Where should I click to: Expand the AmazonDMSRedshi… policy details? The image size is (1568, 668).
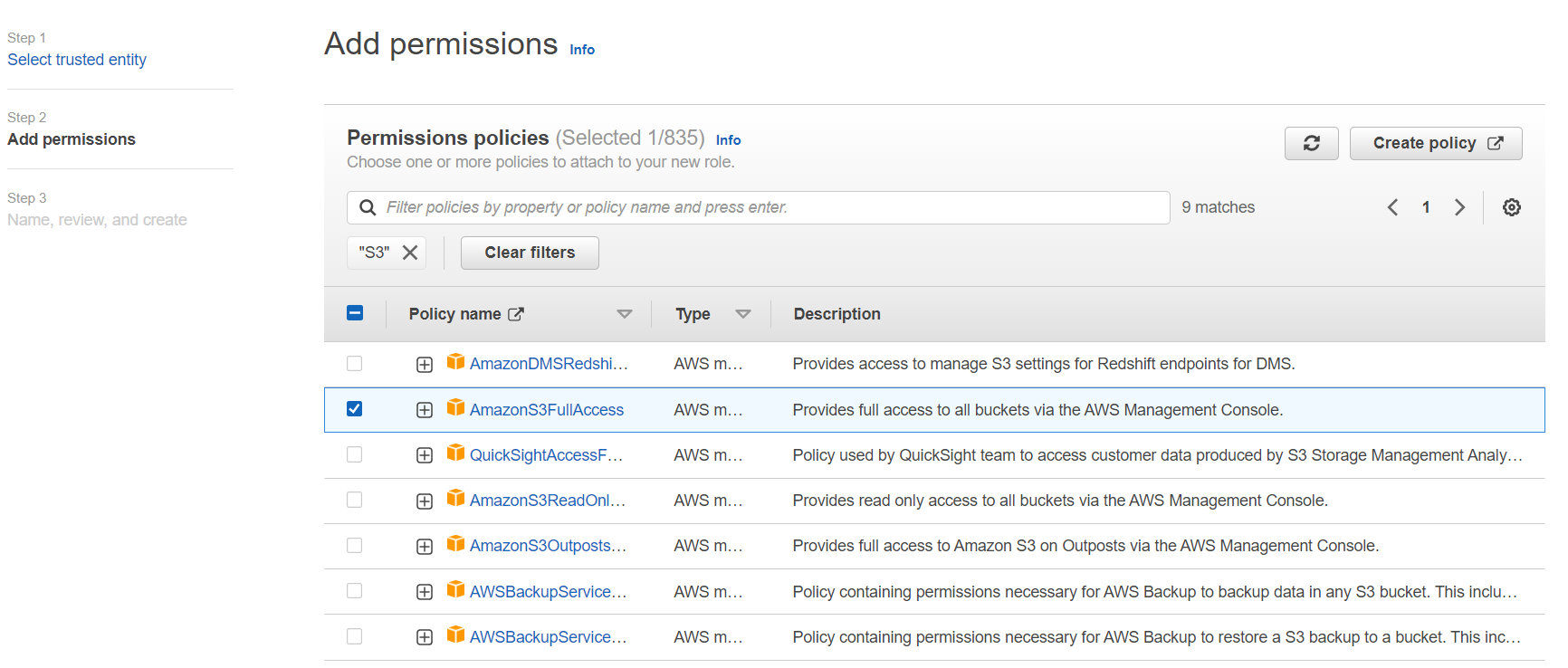pyautogui.click(x=425, y=365)
